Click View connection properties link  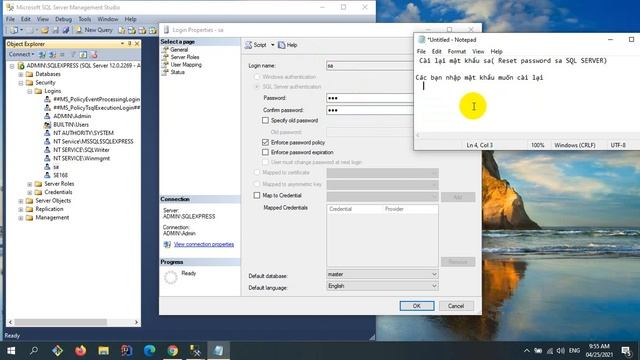[x=204, y=244]
